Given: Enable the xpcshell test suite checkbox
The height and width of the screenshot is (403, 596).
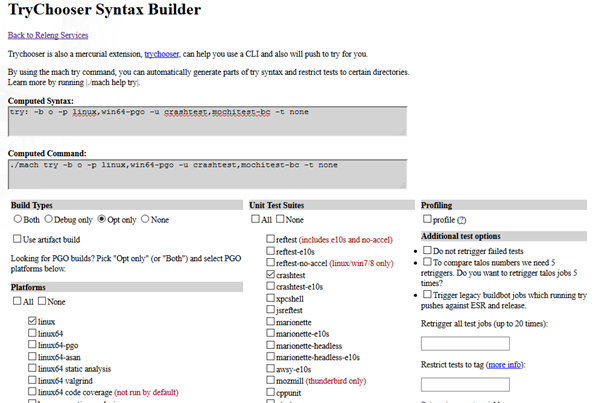Looking at the screenshot, I should [x=270, y=298].
